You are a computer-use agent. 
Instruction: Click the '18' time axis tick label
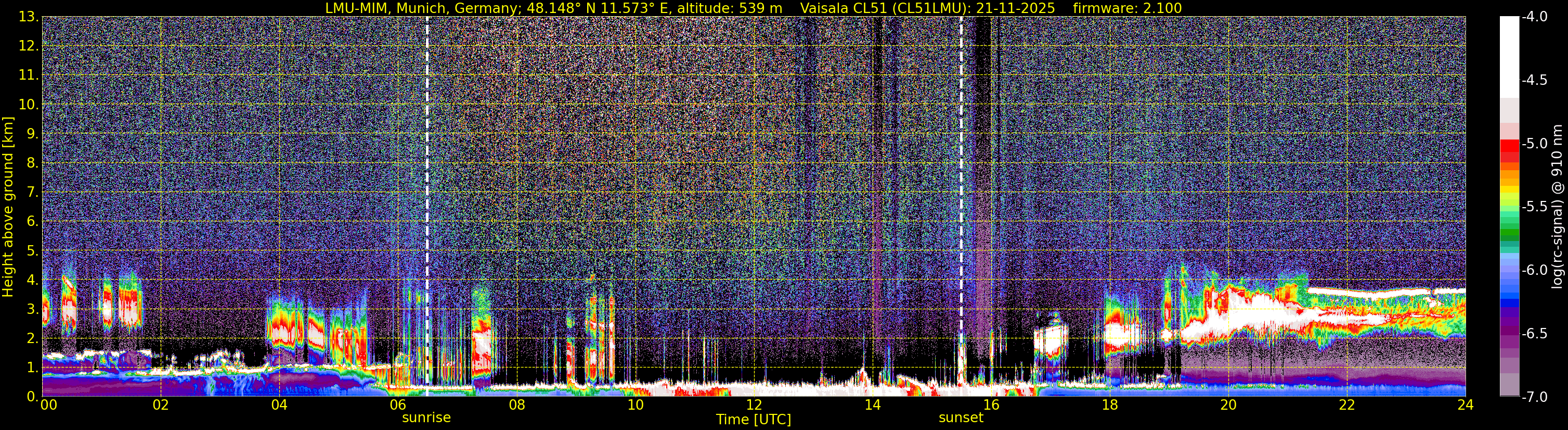coord(1110,405)
